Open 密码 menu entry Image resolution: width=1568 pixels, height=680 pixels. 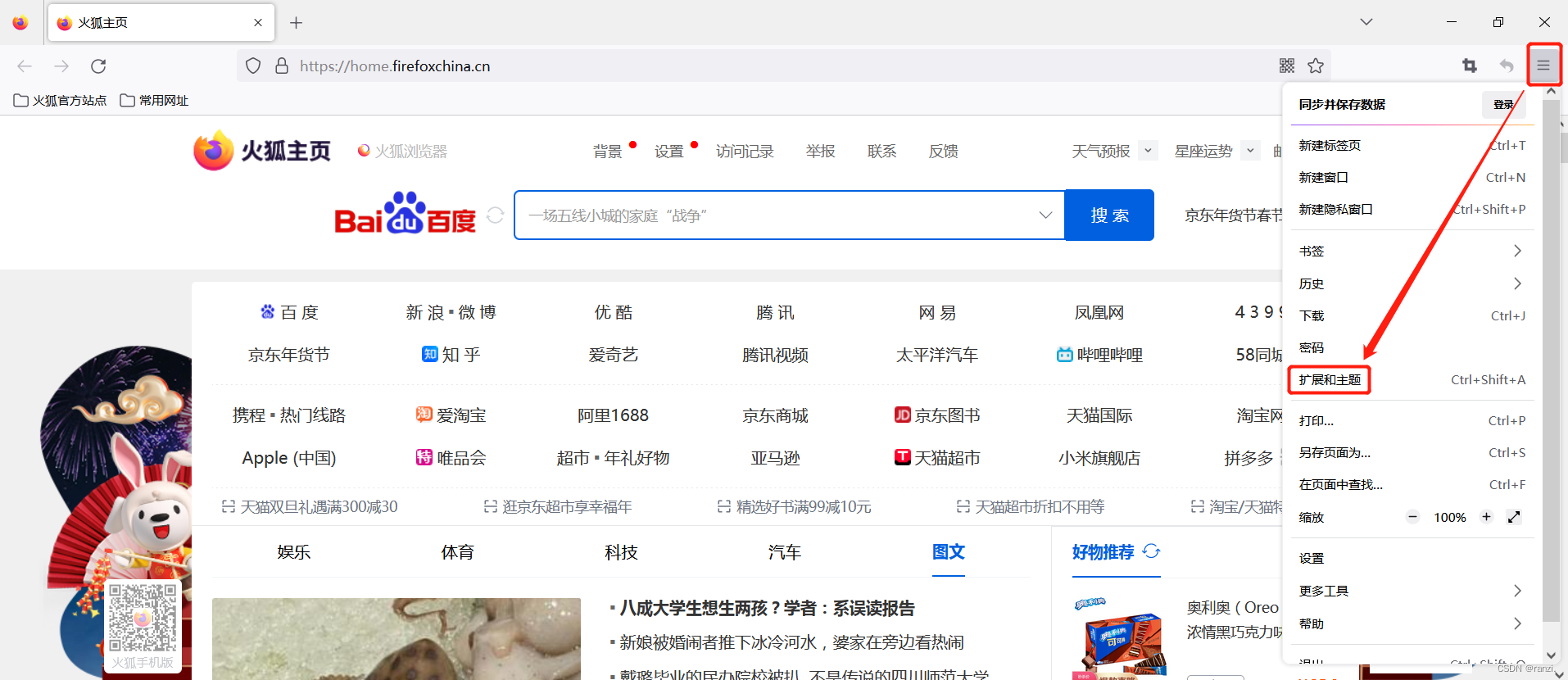pyautogui.click(x=1412, y=347)
